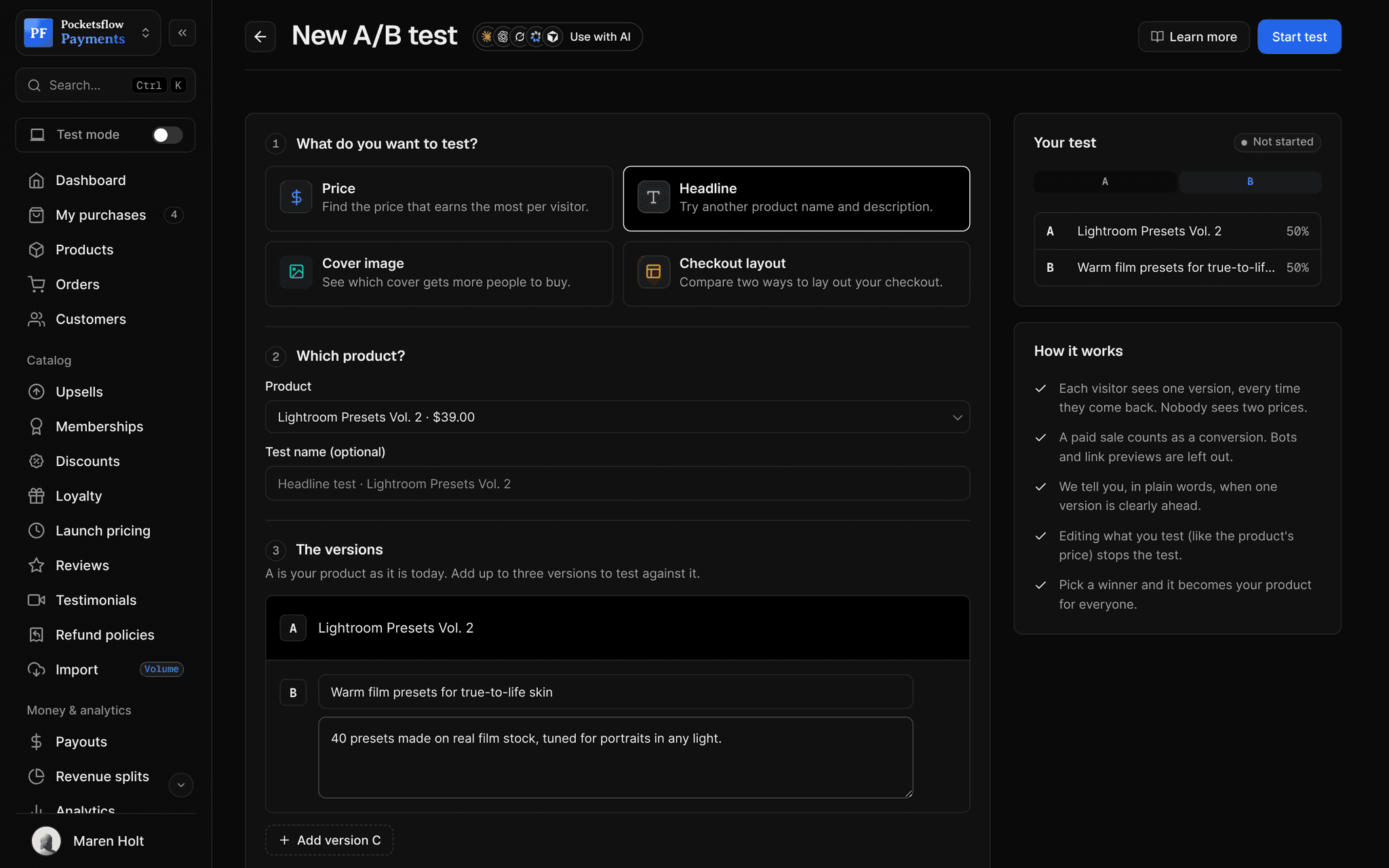Go back using the left arrow button

click(x=260, y=37)
